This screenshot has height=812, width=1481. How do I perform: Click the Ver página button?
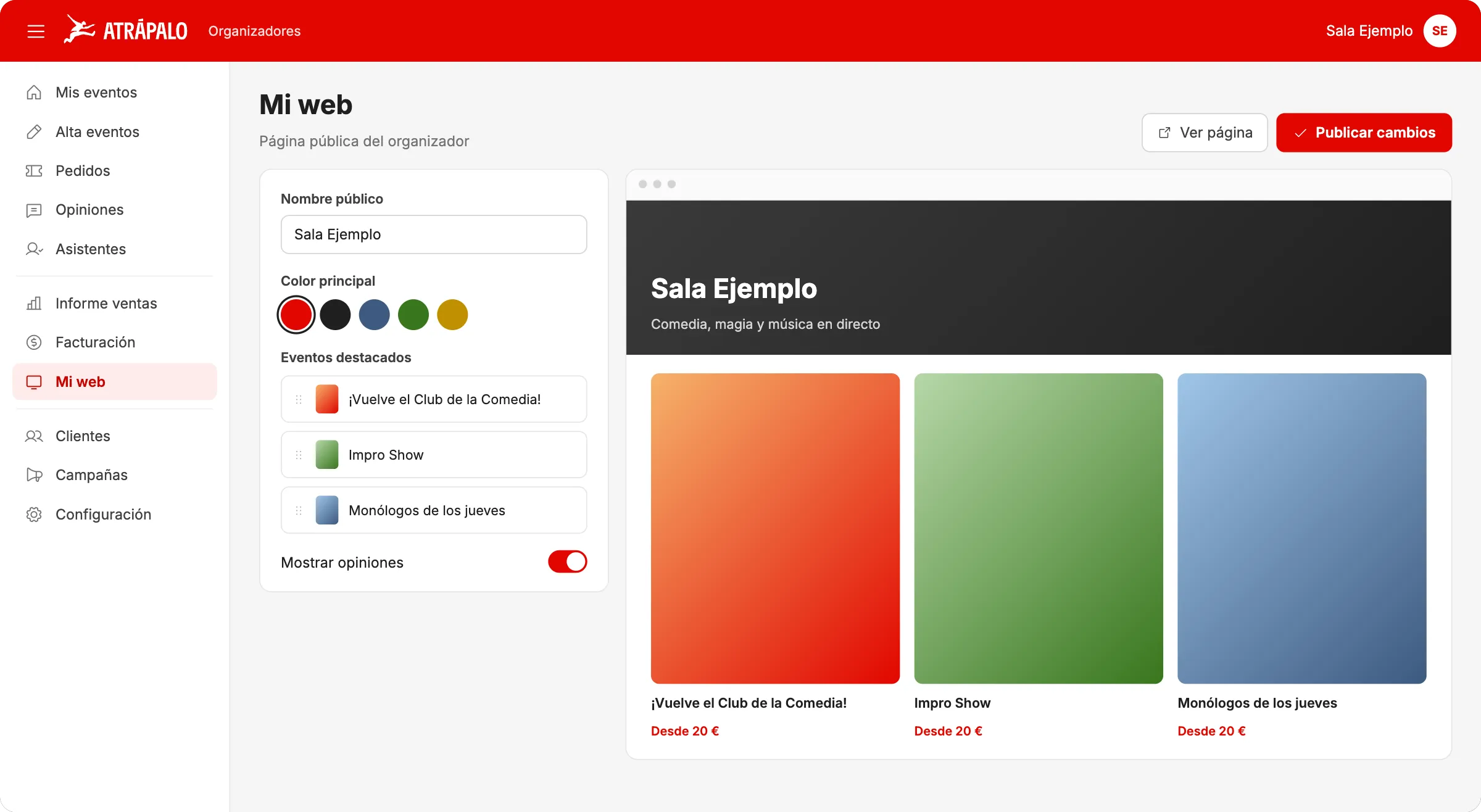point(1205,133)
